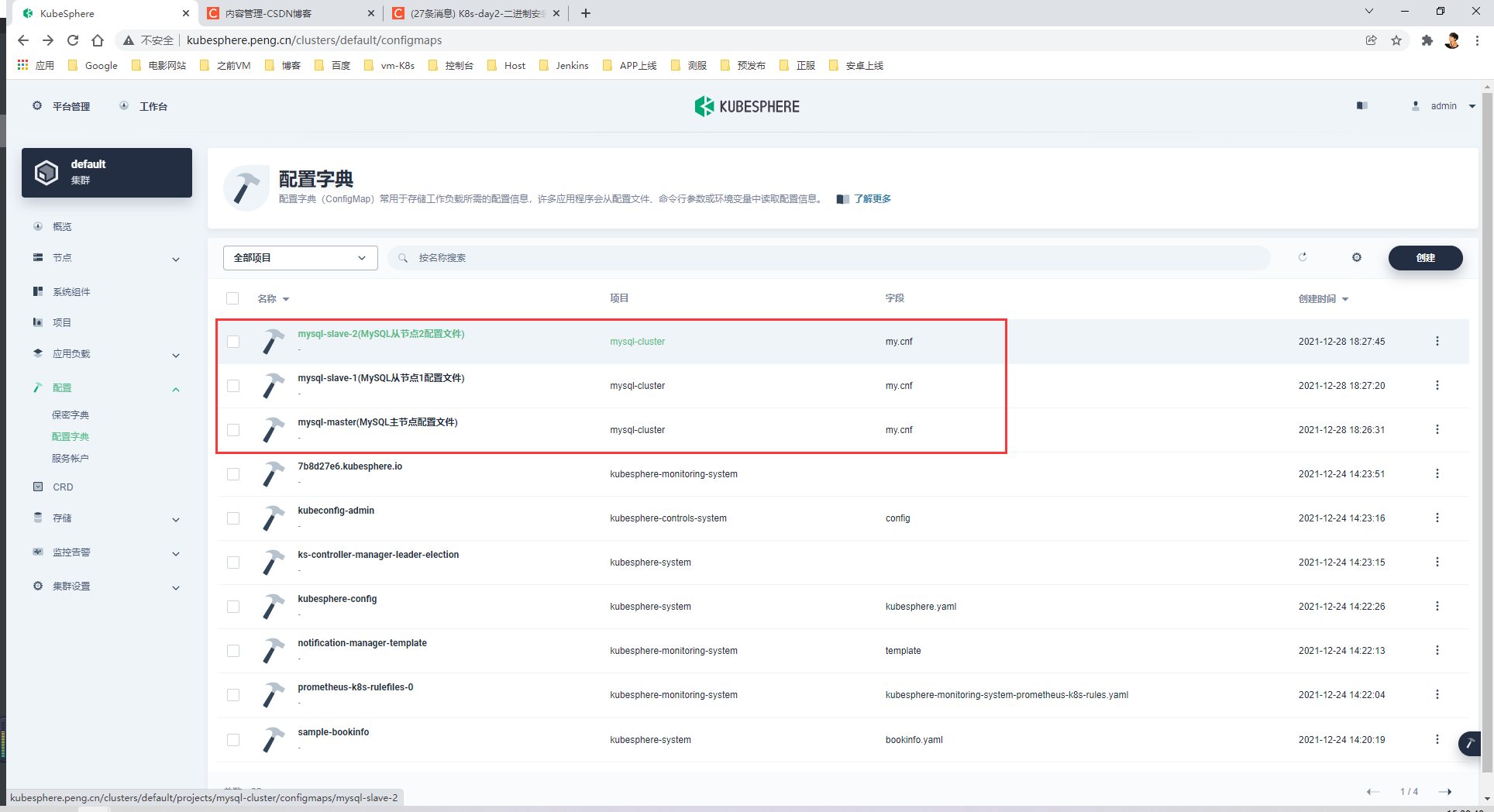The width and height of the screenshot is (1494, 812).
Task: Select 服务帐户 under 配置
Action: [x=71, y=458]
